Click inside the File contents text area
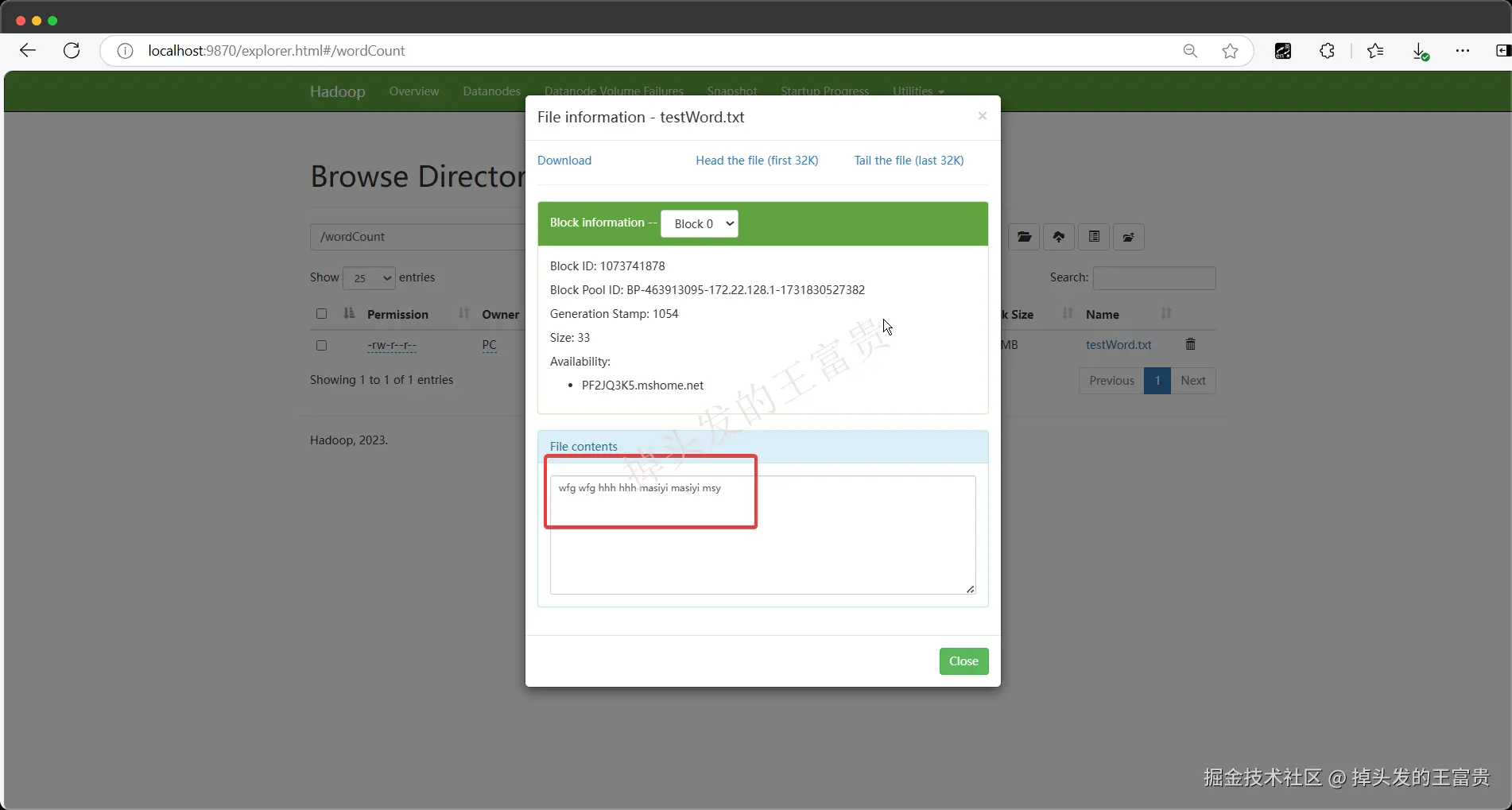This screenshot has width=1512, height=810. [x=763, y=535]
